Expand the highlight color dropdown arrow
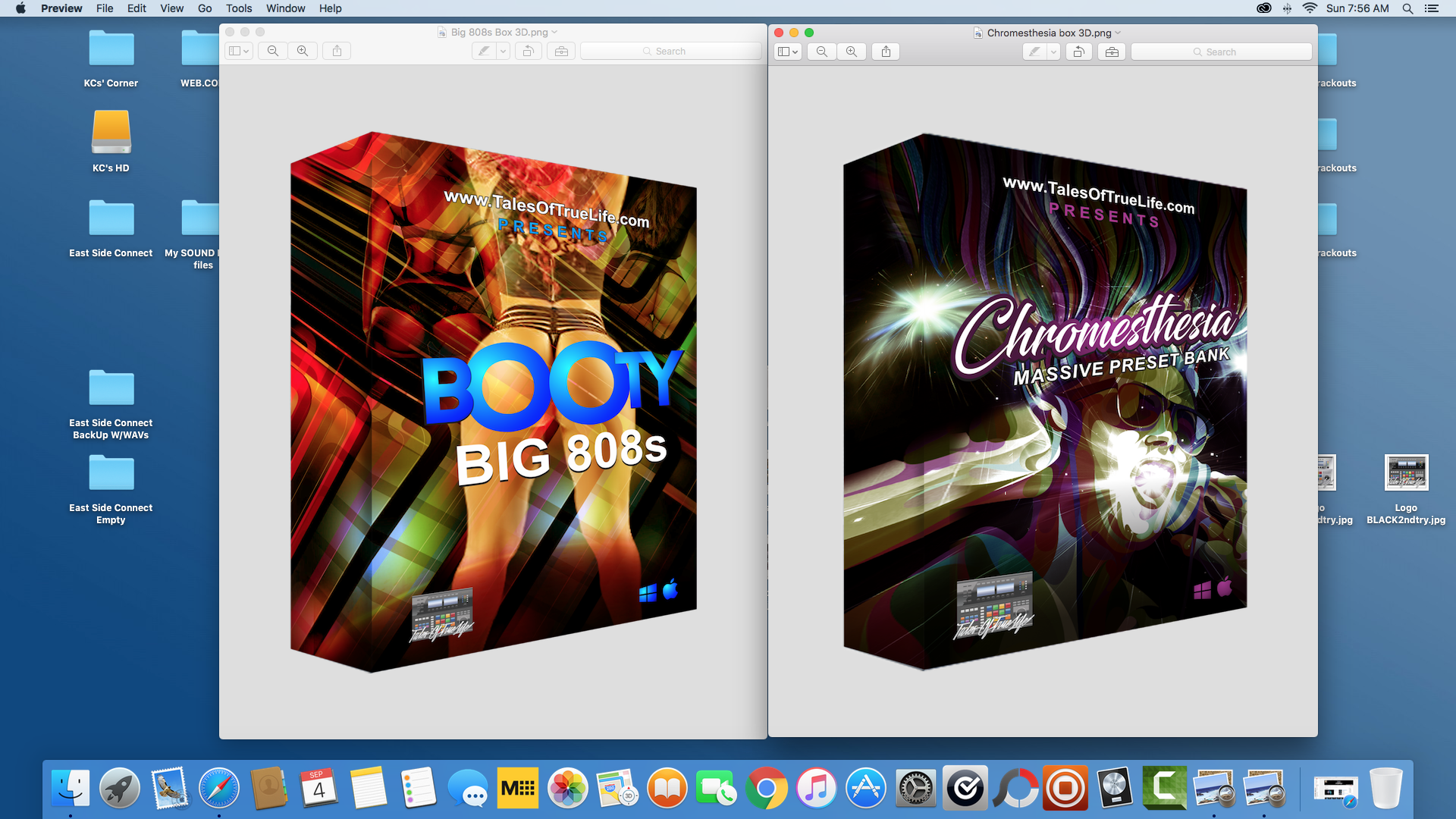1456x819 pixels. pos(1053,52)
